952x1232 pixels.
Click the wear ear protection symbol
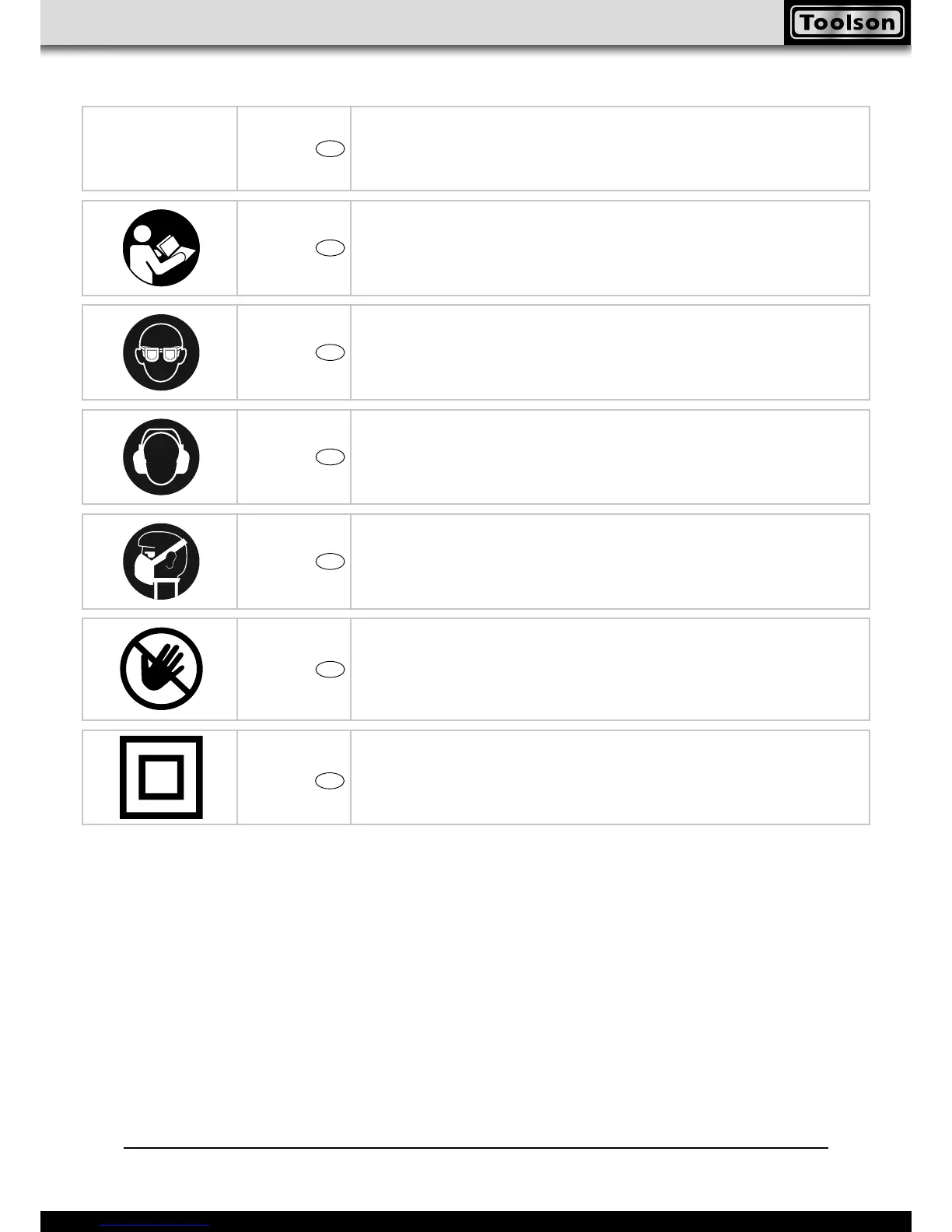click(x=161, y=457)
